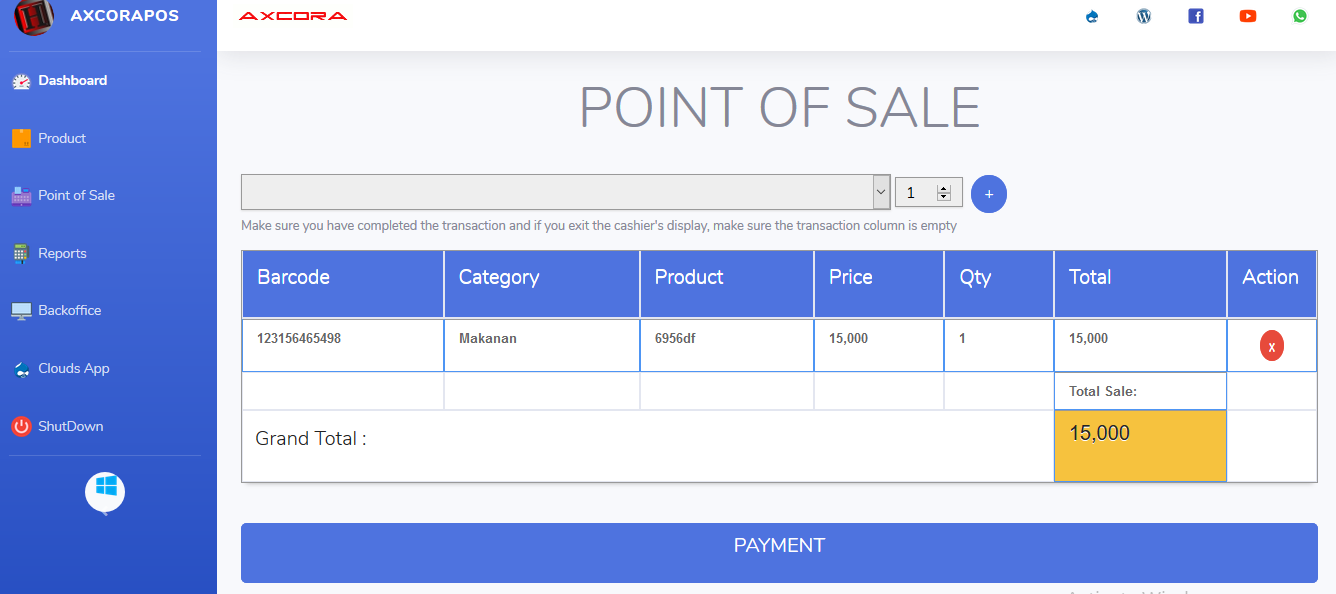Click the Facebook icon in the top bar
The width and height of the screenshot is (1336, 594).
pyautogui.click(x=1195, y=16)
